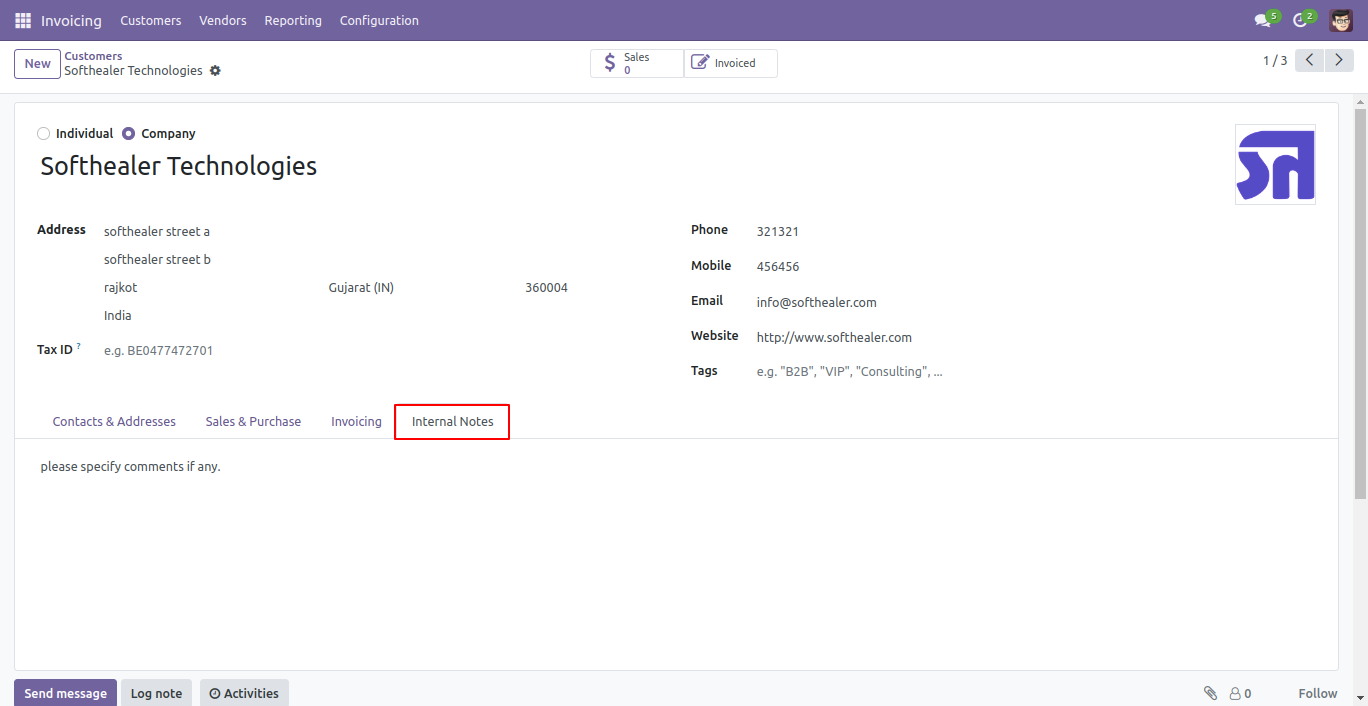Click the Send message button
Image resolution: width=1368 pixels, height=706 pixels.
pos(65,693)
